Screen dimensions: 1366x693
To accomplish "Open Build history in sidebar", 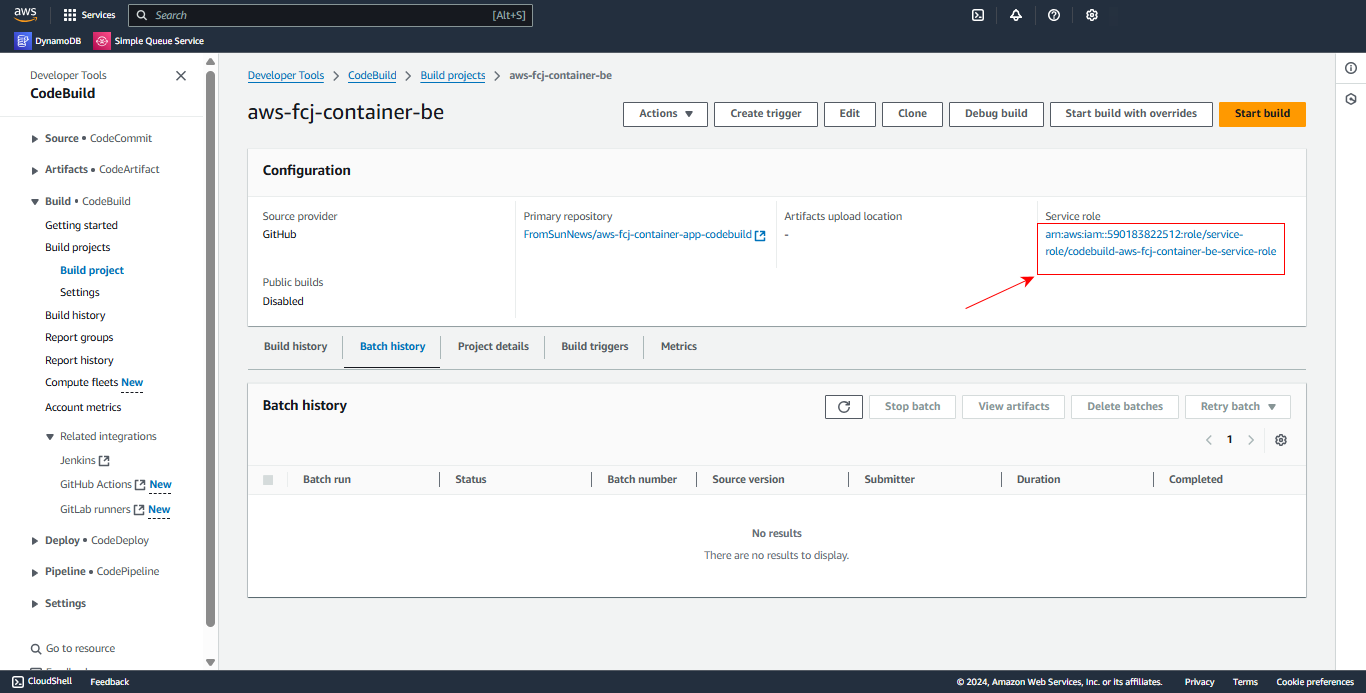I will click(75, 316).
